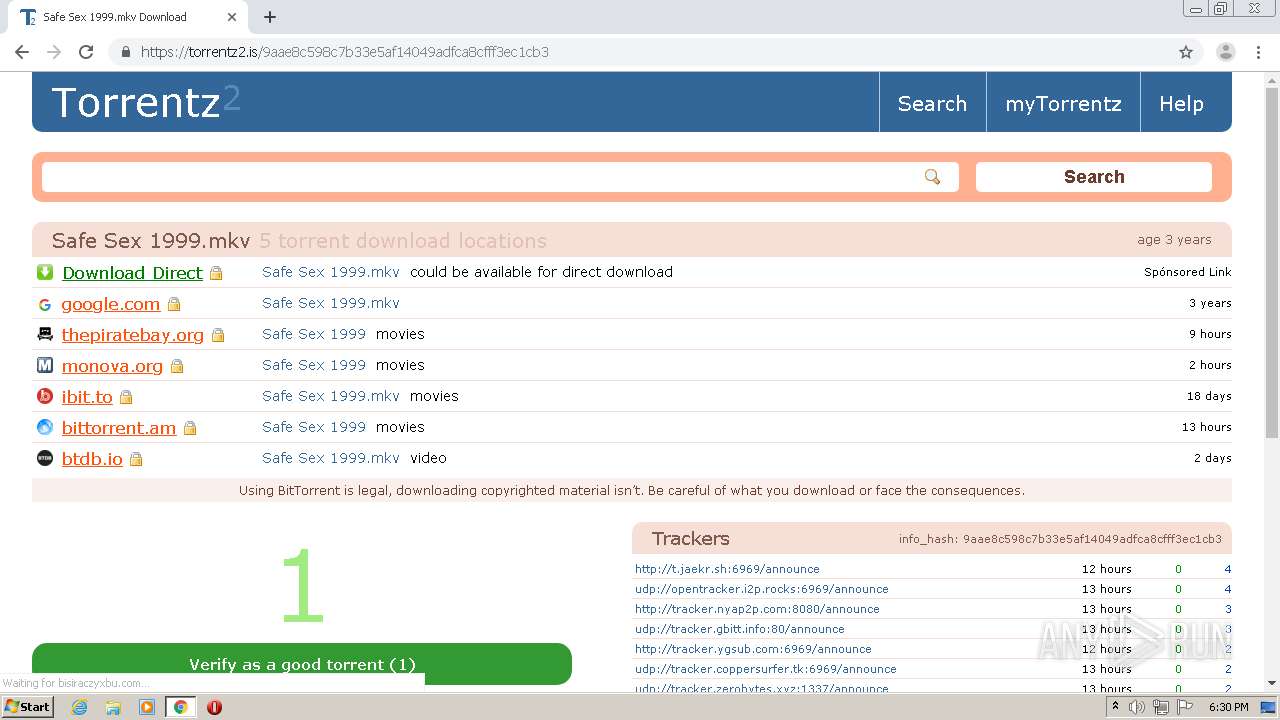Click the lock icon next to monova.org

(x=177, y=366)
